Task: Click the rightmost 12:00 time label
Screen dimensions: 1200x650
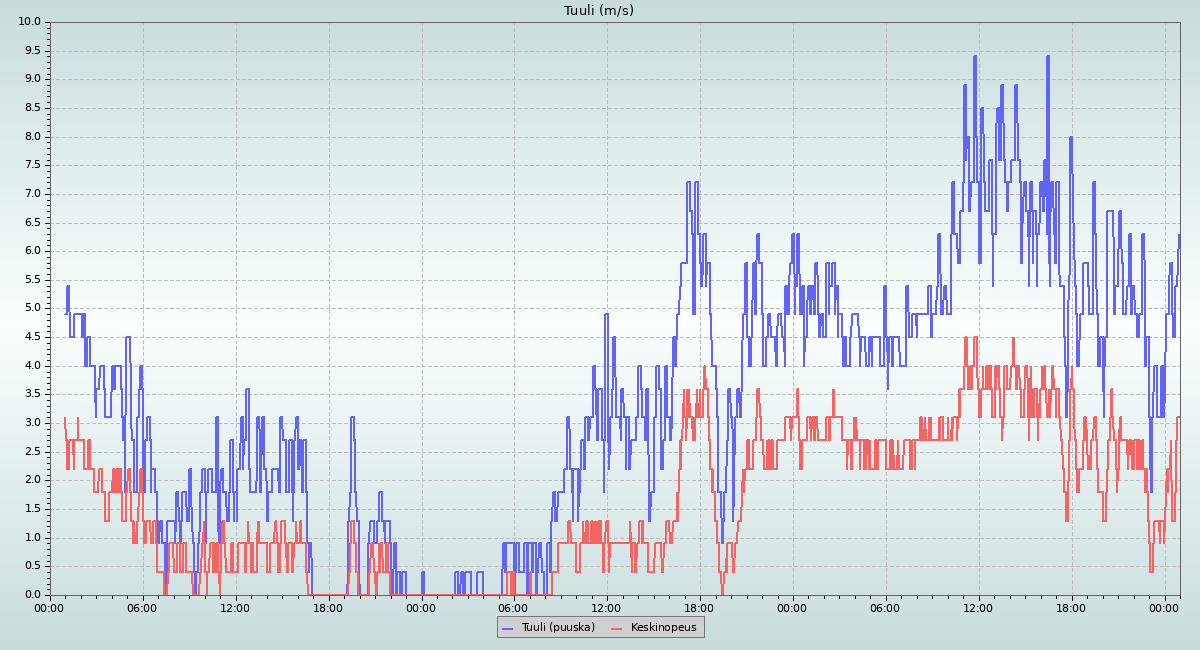Action: click(x=978, y=607)
